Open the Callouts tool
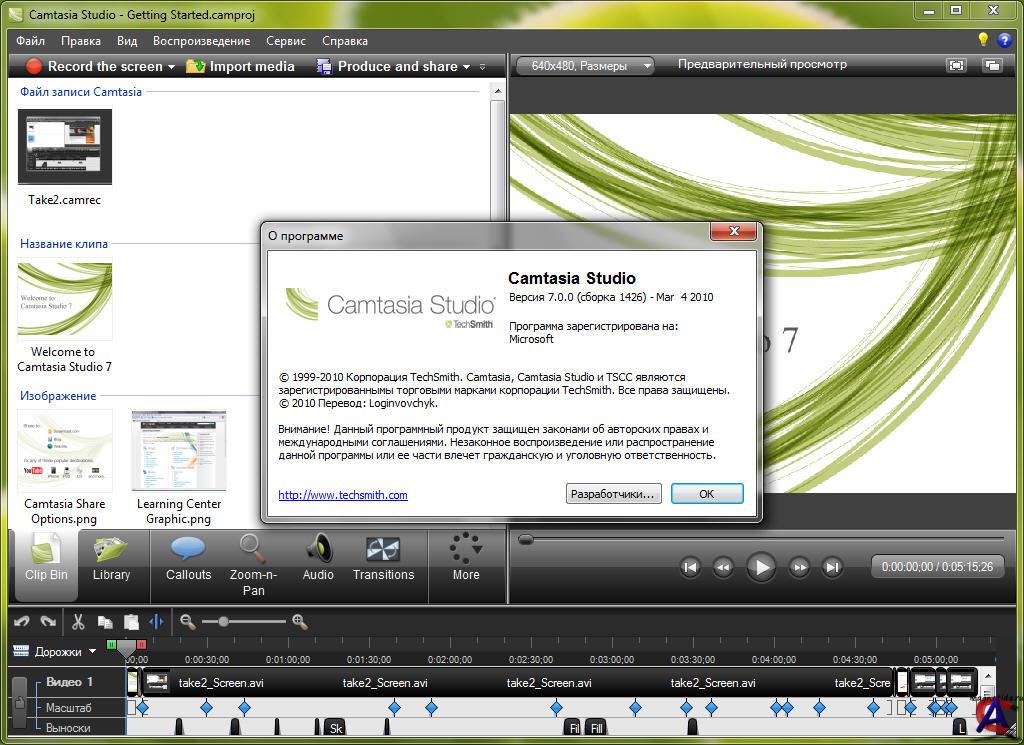This screenshot has width=1024, height=745. coord(188,558)
